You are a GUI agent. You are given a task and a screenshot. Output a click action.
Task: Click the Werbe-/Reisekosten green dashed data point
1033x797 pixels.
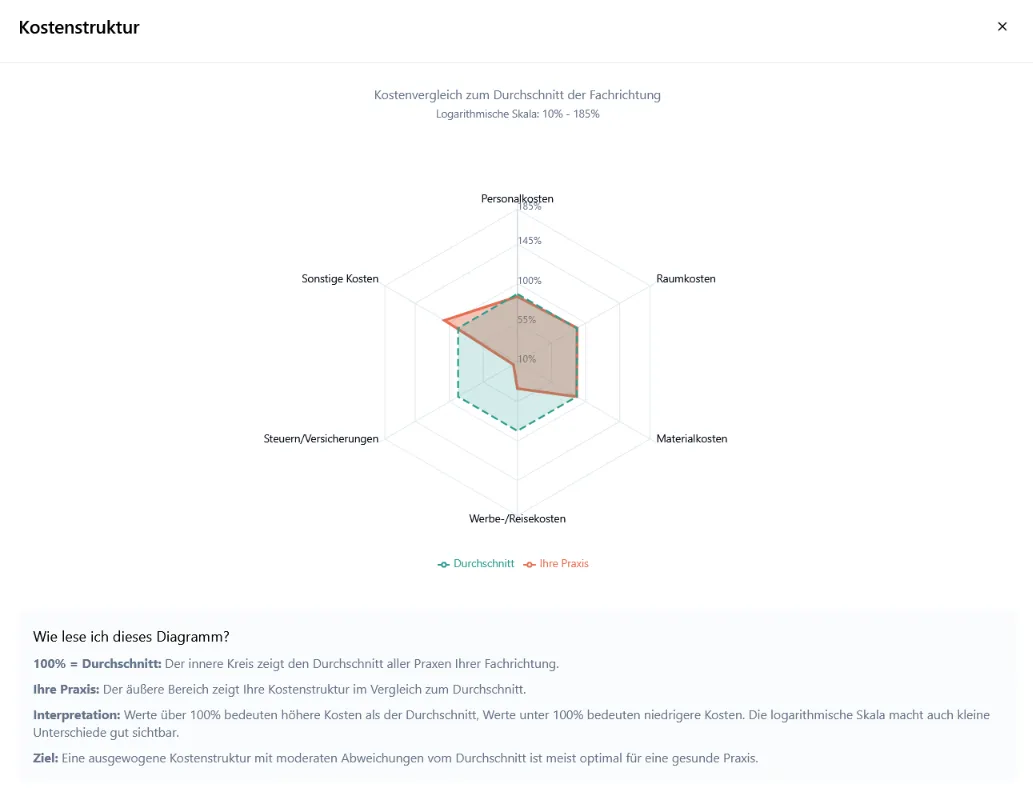[518, 430]
